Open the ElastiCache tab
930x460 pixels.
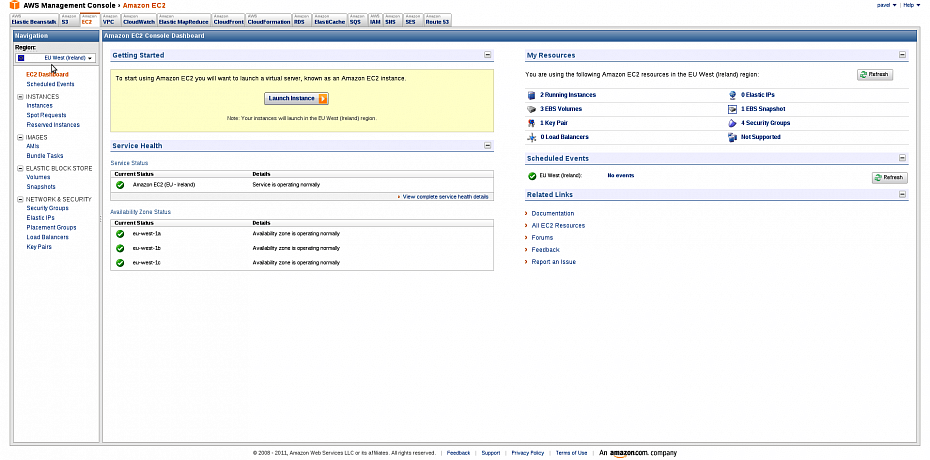[x=329, y=20]
